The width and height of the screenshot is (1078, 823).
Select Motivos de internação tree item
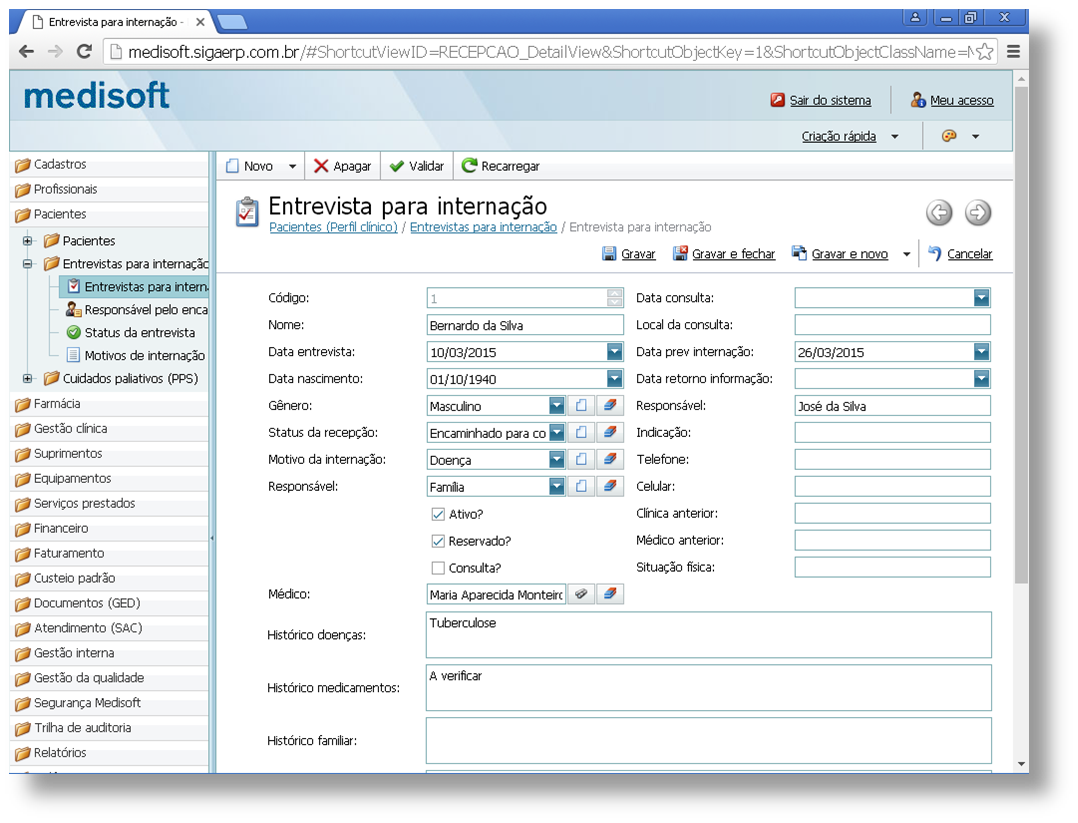click(135, 355)
